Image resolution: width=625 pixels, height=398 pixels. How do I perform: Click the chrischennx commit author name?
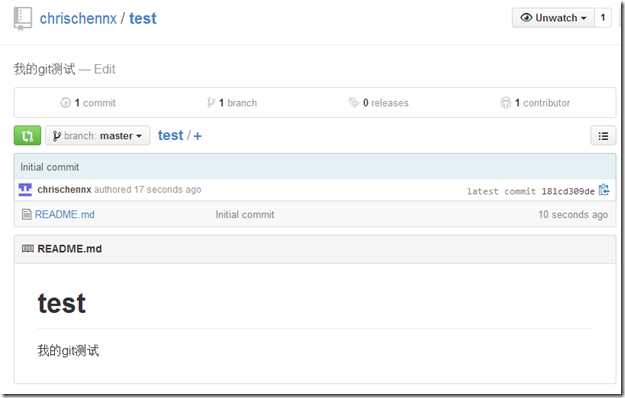pyautogui.click(x=64, y=190)
